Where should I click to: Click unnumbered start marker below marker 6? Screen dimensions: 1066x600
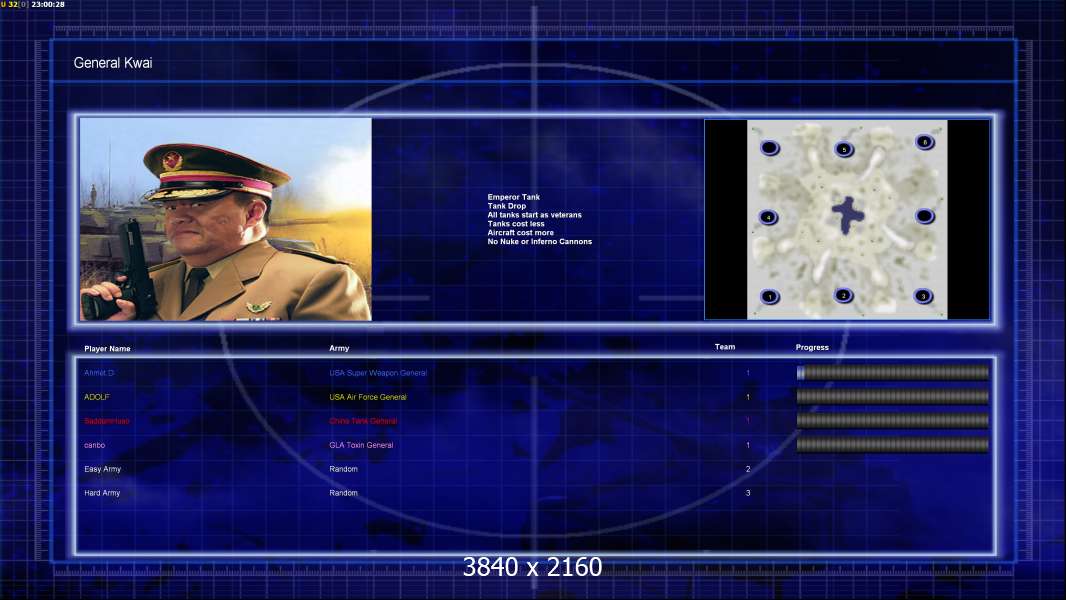[925, 216]
